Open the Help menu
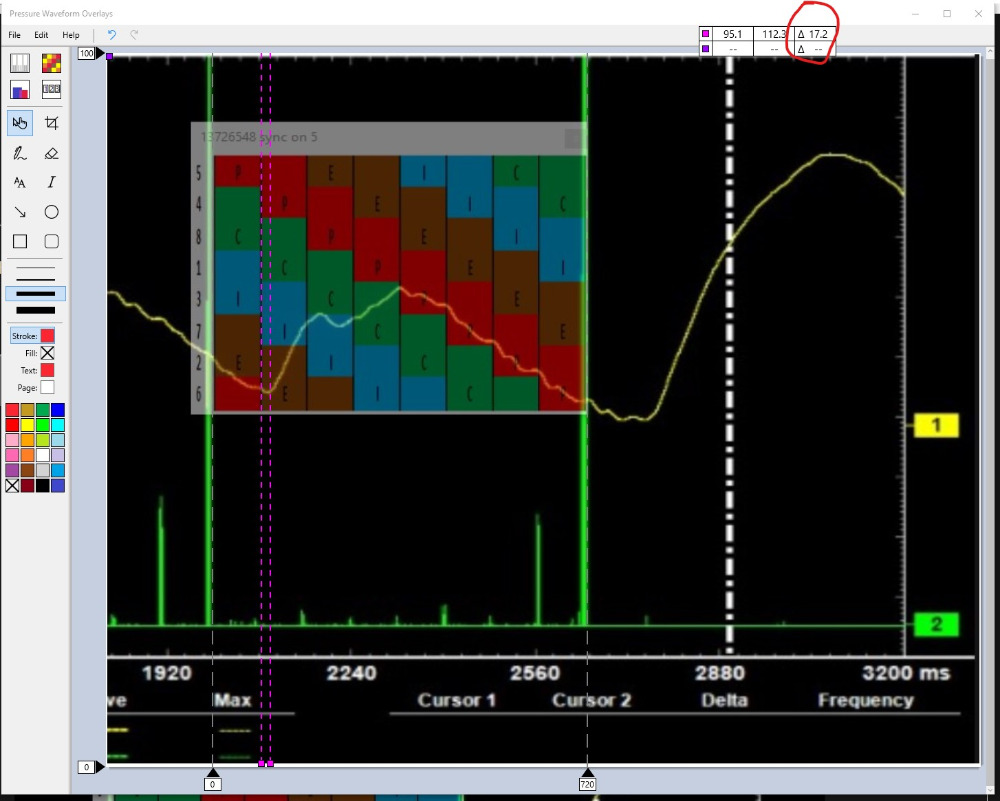This screenshot has width=1000, height=801. pos(71,35)
